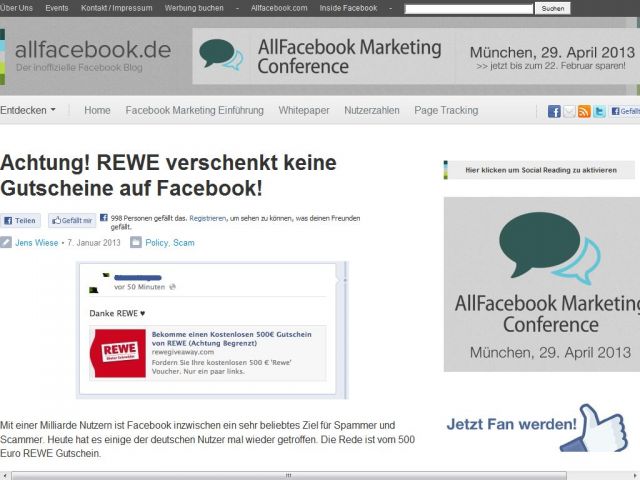This screenshot has height=480, width=640.
Task: Click Hier klicken um Social Reading zu aktivieren
Action: pyautogui.click(x=539, y=170)
